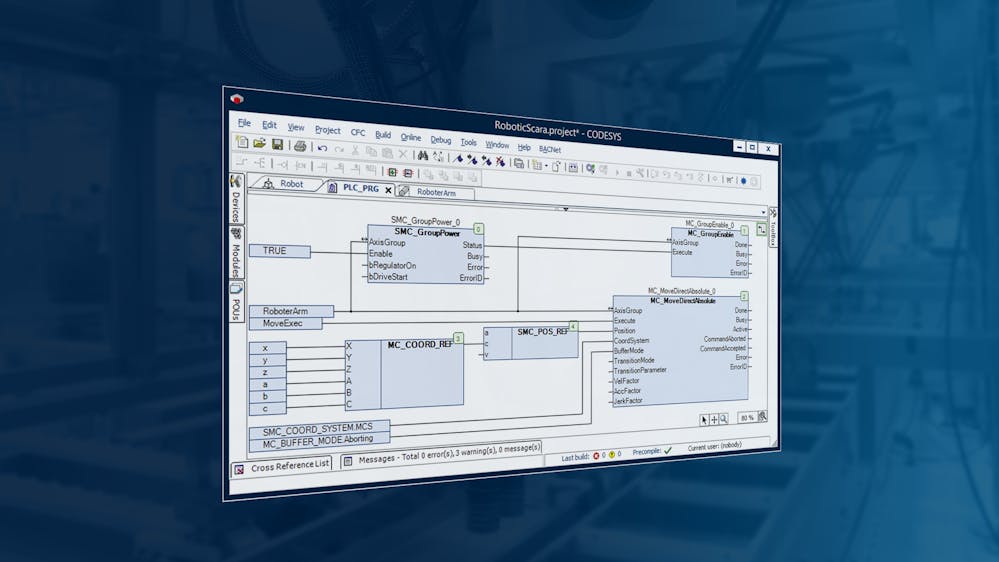Select the TRUE input box
Image resolution: width=999 pixels, height=562 pixels.
point(280,250)
